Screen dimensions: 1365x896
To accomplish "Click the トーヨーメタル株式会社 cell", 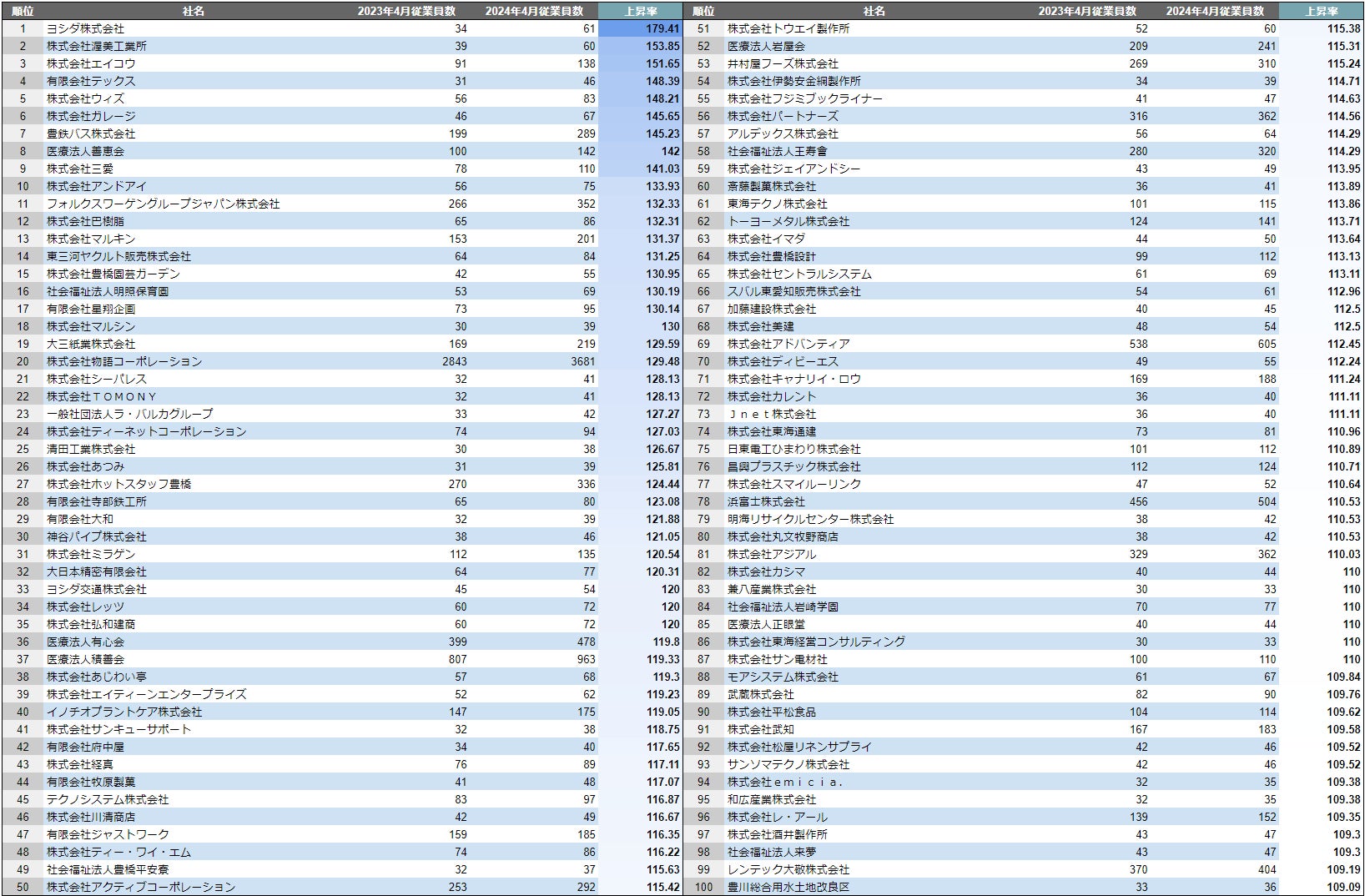I will click(788, 221).
